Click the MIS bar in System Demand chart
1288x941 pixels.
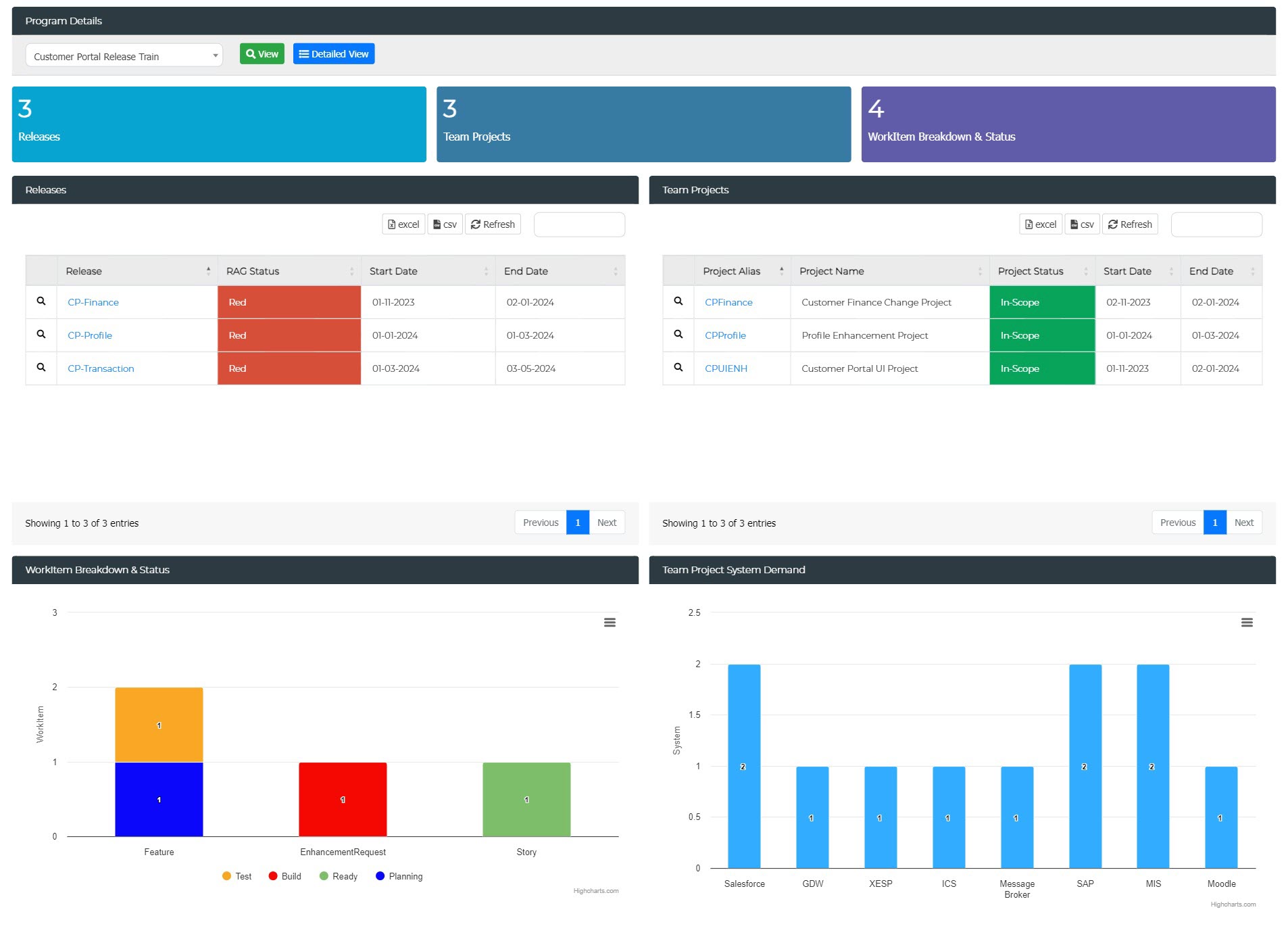tap(1153, 766)
